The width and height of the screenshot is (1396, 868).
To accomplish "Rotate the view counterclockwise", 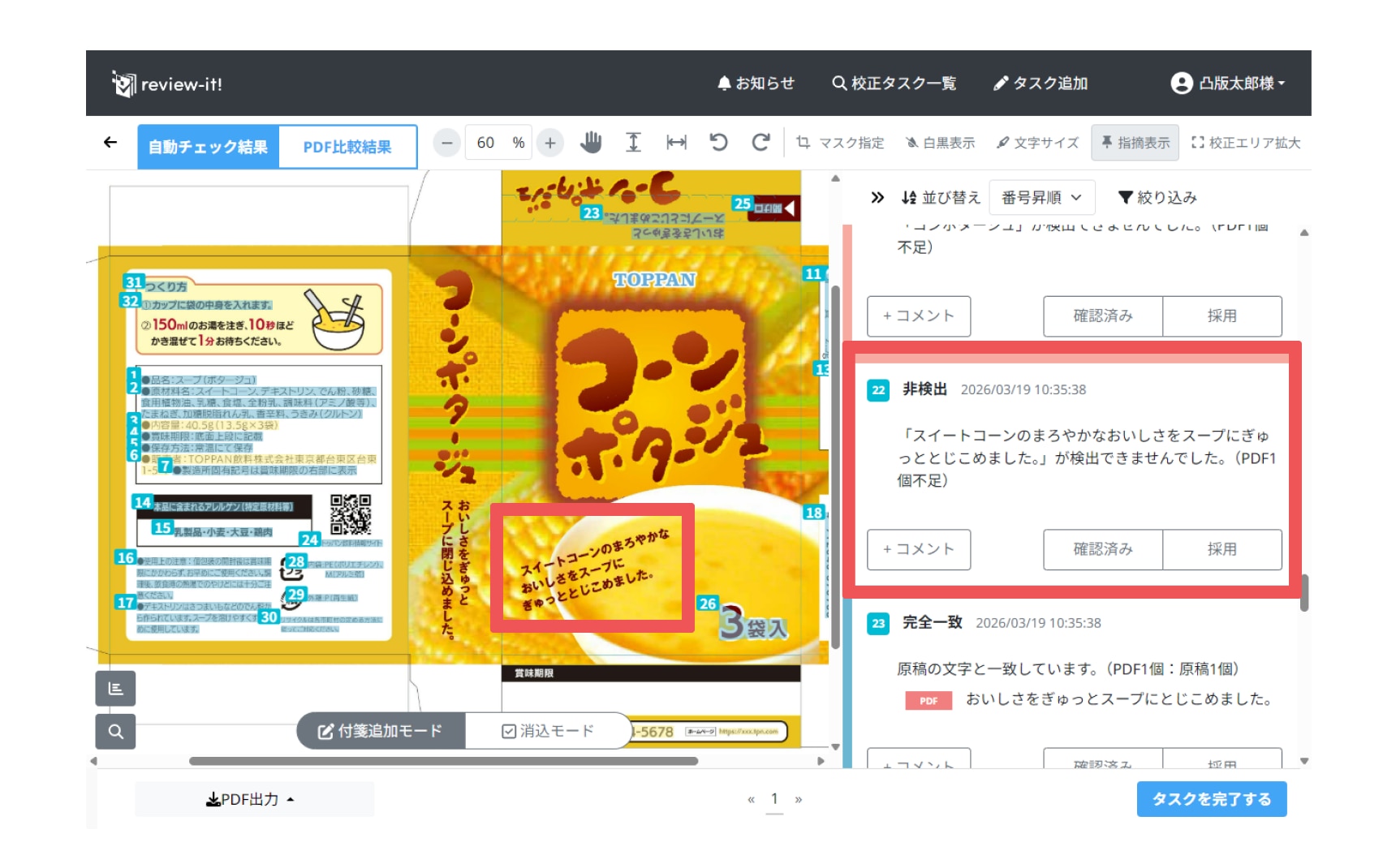I will click(x=718, y=143).
